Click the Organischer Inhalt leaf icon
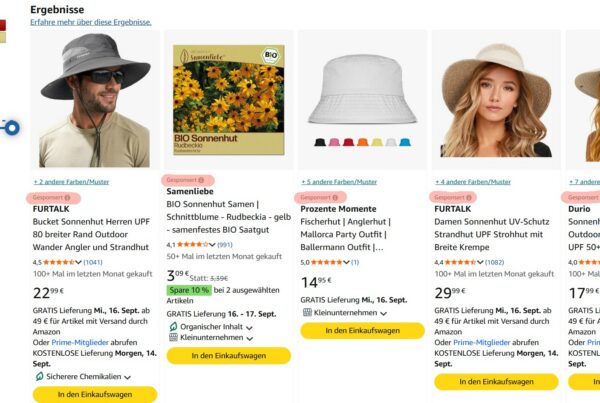Image resolution: width=600 pixels, height=403 pixels. (173, 327)
